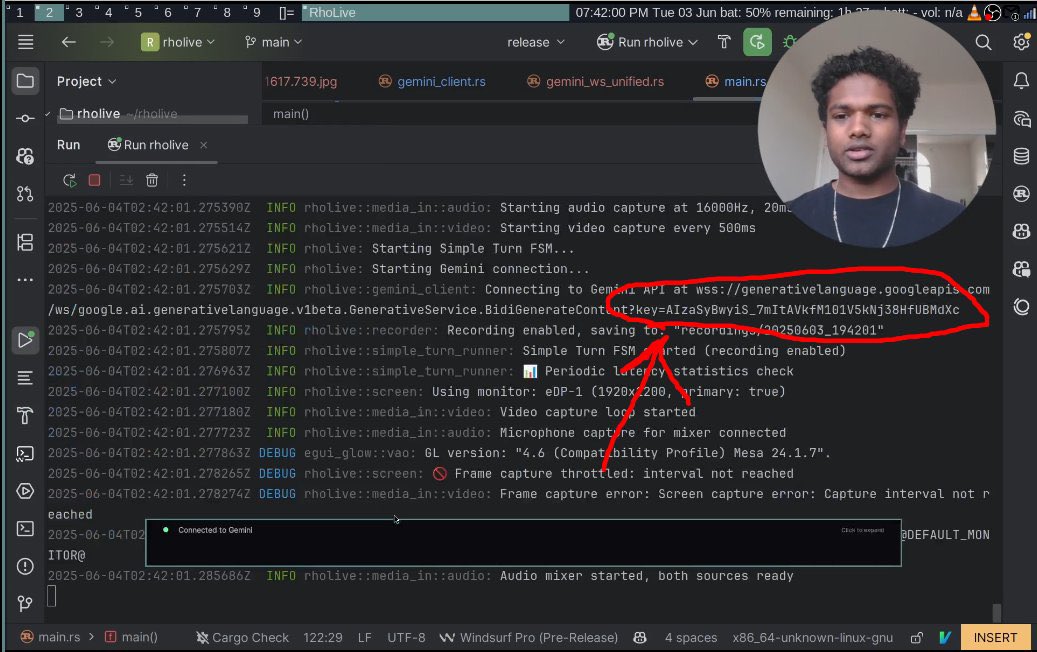Image resolution: width=1037 pixels, height=652 pixels.
Task: Click the debug bug icon
Action: 789,42
